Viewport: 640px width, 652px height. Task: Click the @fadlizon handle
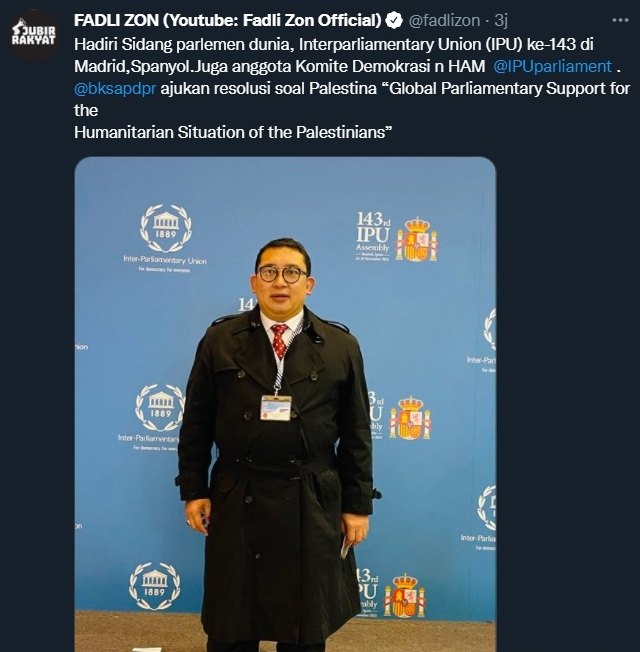(444, 21)
